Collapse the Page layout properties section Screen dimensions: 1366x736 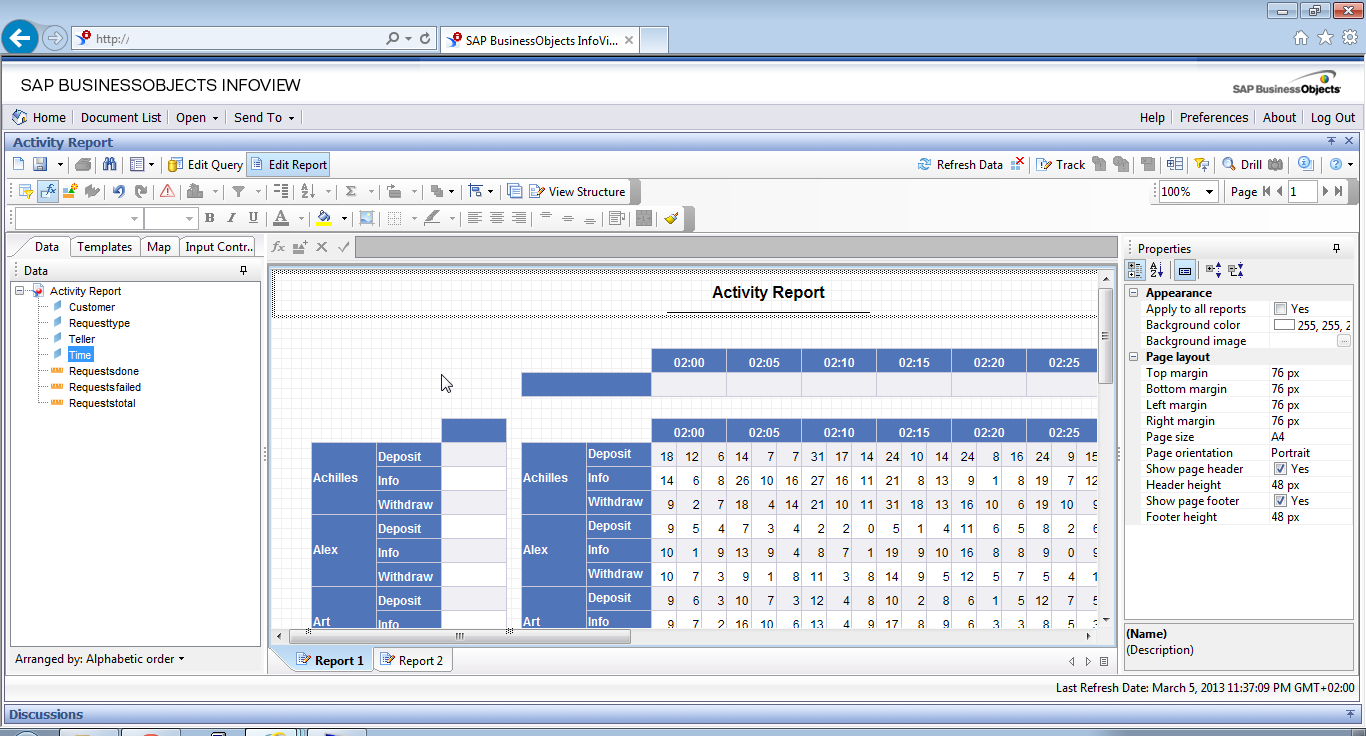[1134, 356]
